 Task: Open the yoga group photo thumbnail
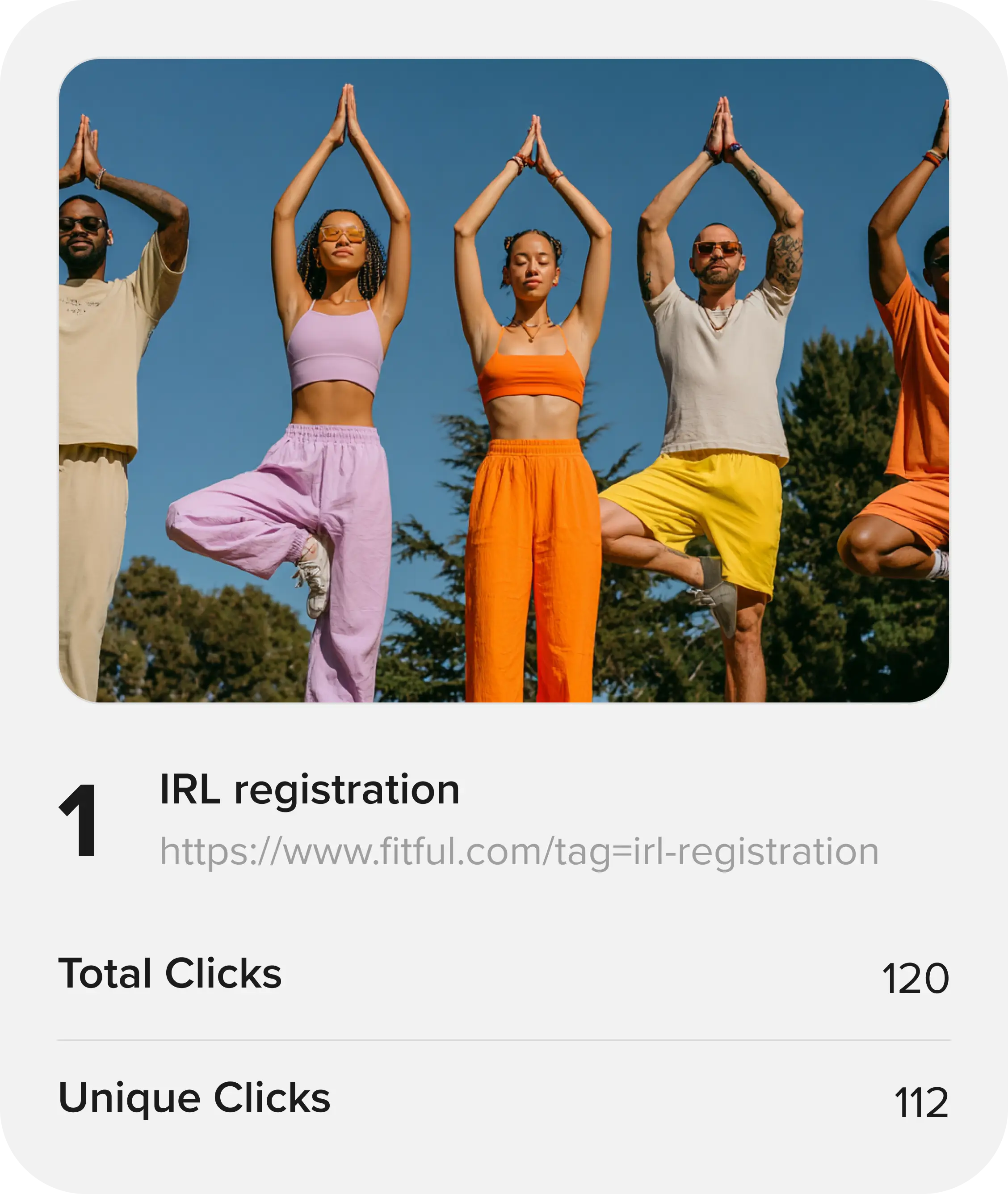pos(504,380)
